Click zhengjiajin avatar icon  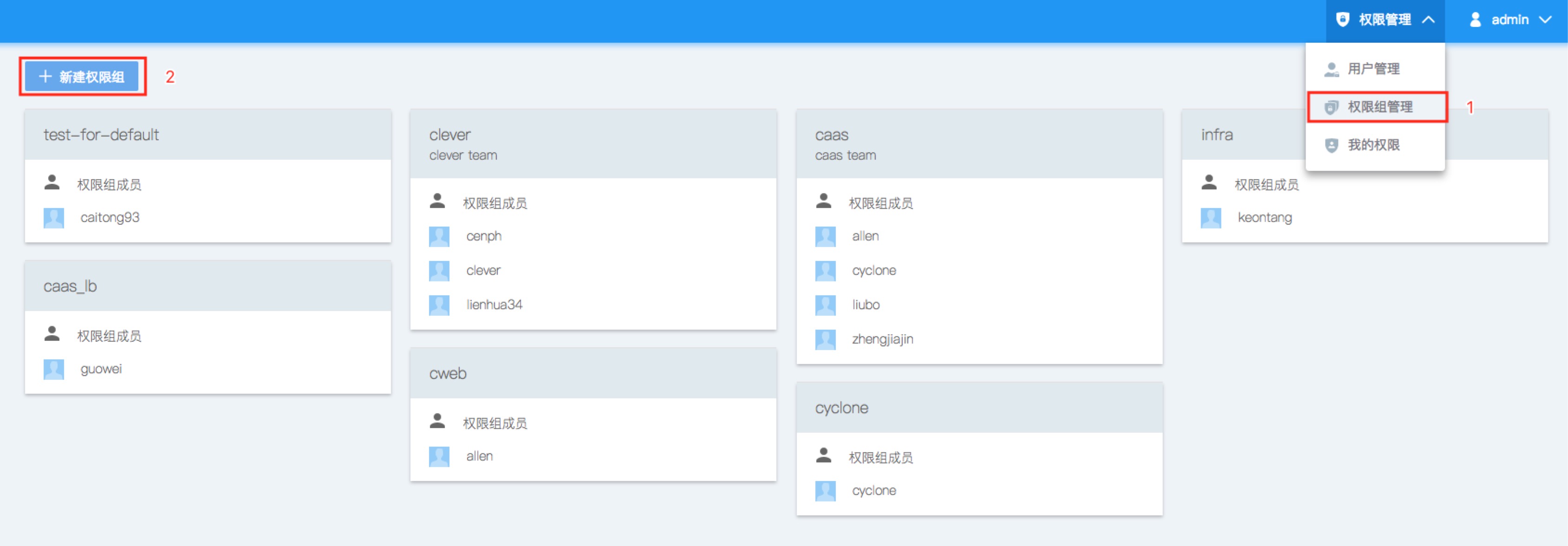[825, 340]
